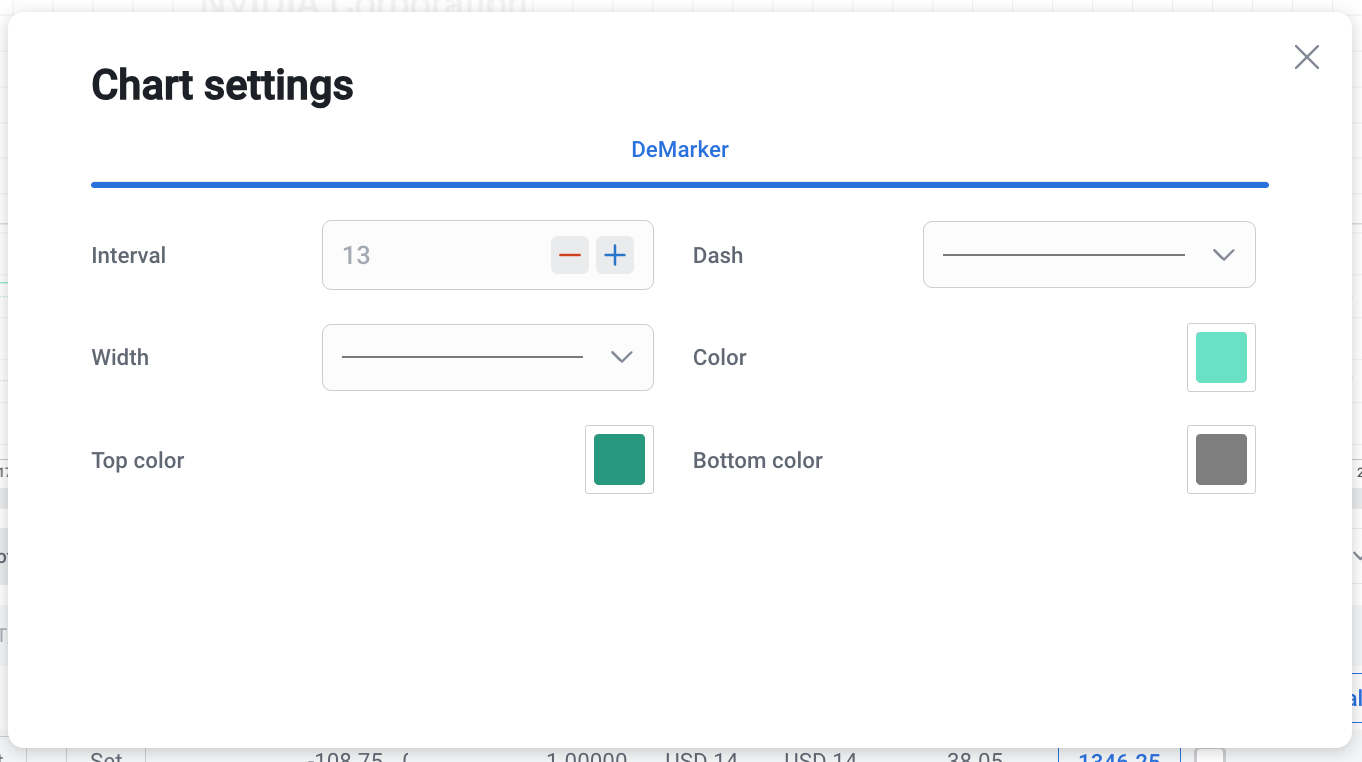The height and width of the screenshot is (762, 1362).
Task: Click the Bottom color label
Action: pyautogui.click(x=757, y=460)
